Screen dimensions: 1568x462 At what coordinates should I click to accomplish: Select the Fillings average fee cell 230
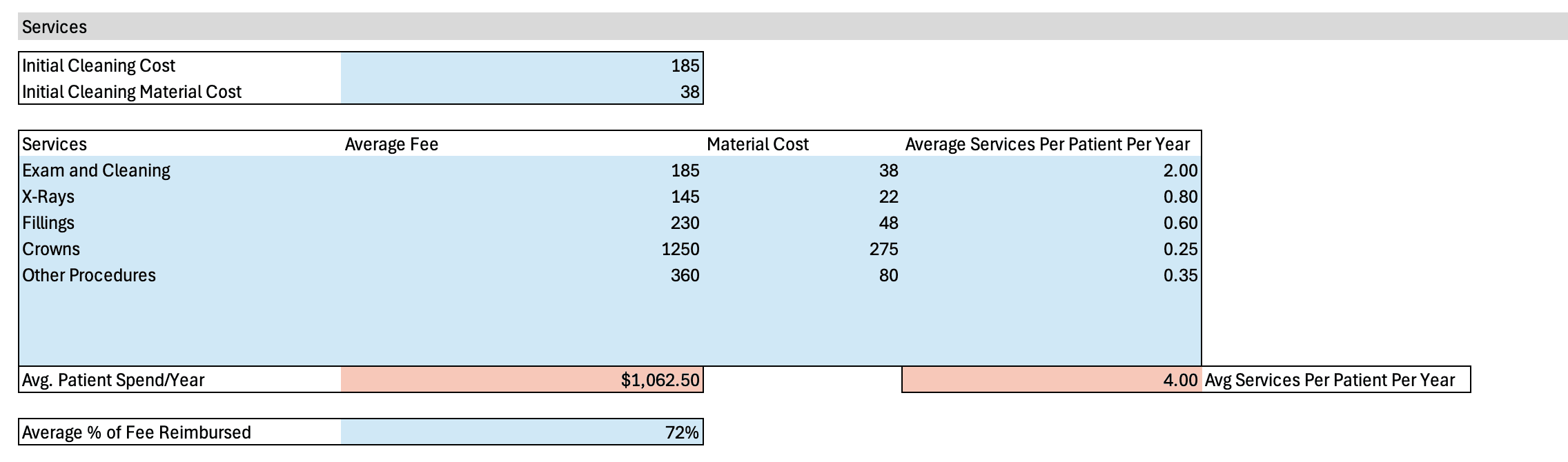[x=522, y=223]
